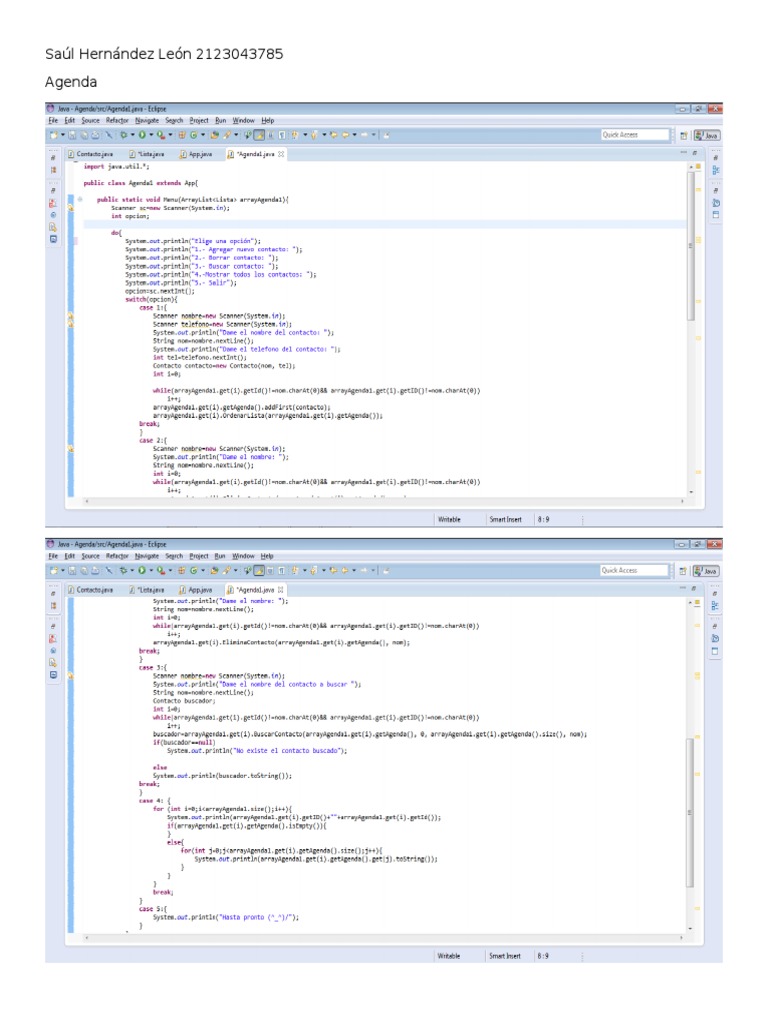Click the green Run button in lower Eclipse toolbar

pos(142,570)
